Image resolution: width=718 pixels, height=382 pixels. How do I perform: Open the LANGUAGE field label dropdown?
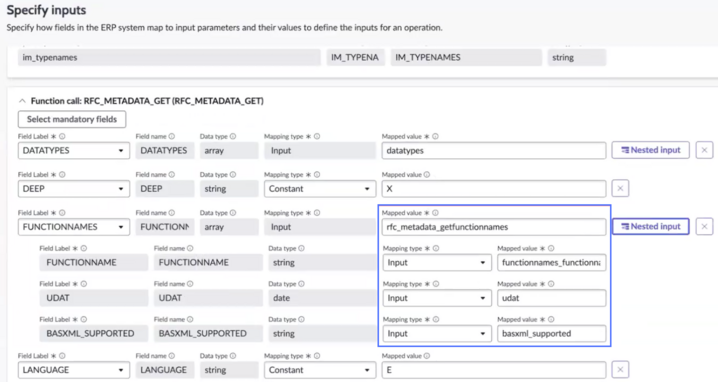(x=74, y=370)
